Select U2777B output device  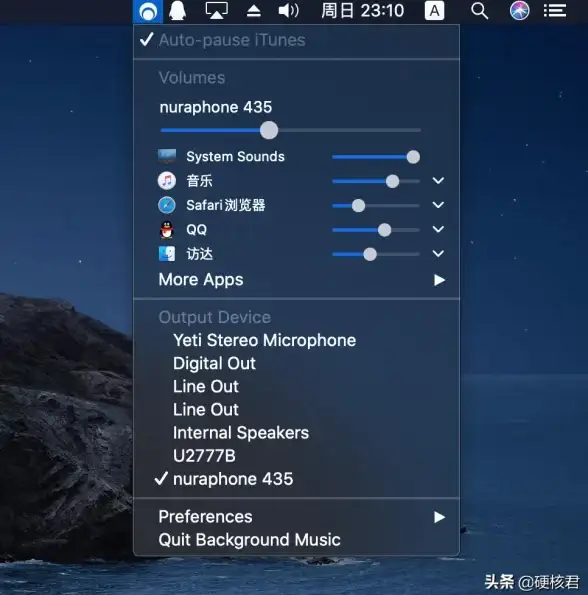(x=296, y=456)
